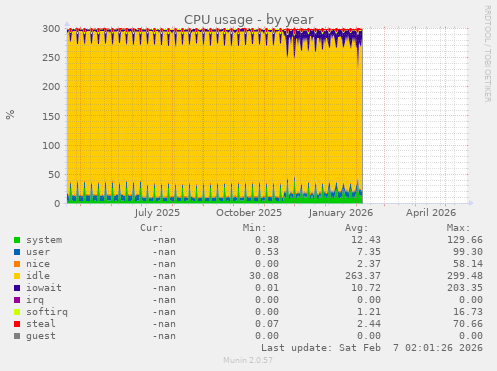497x371 pixels.
Task: Click steal max value 70.66
Action: [468, 324]
